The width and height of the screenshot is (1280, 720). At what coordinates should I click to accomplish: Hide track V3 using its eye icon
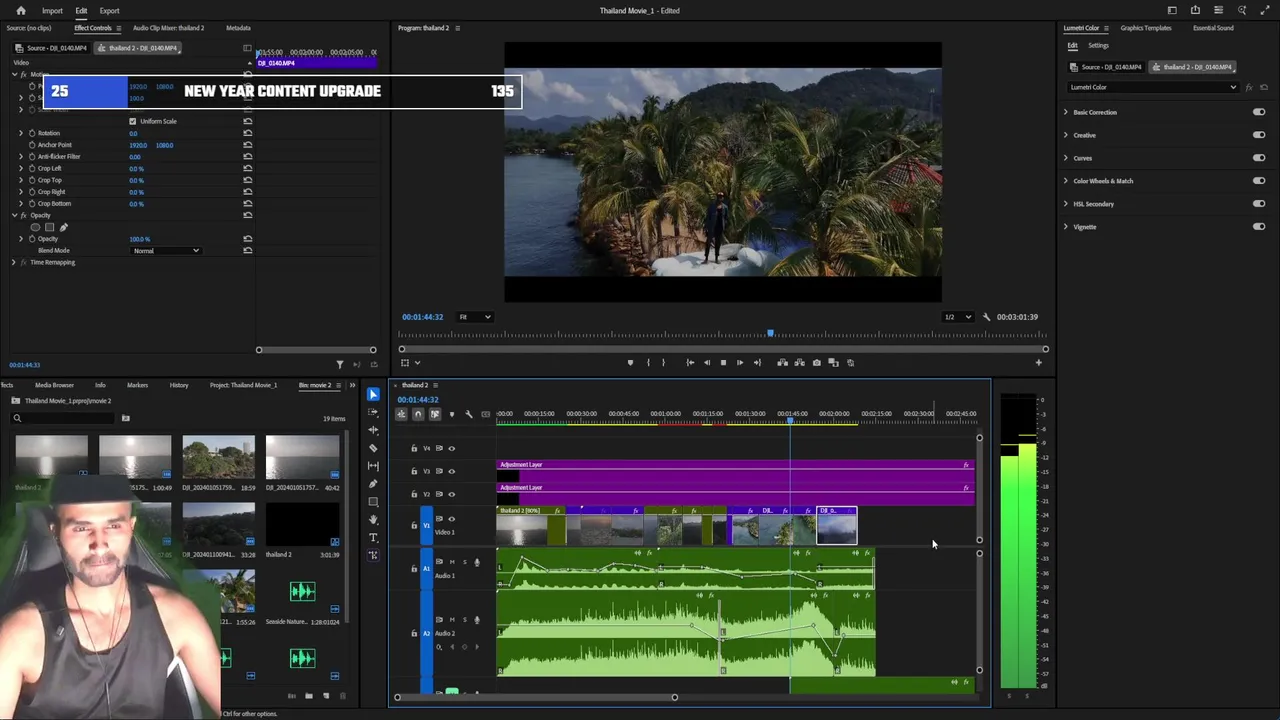(451, 471)
